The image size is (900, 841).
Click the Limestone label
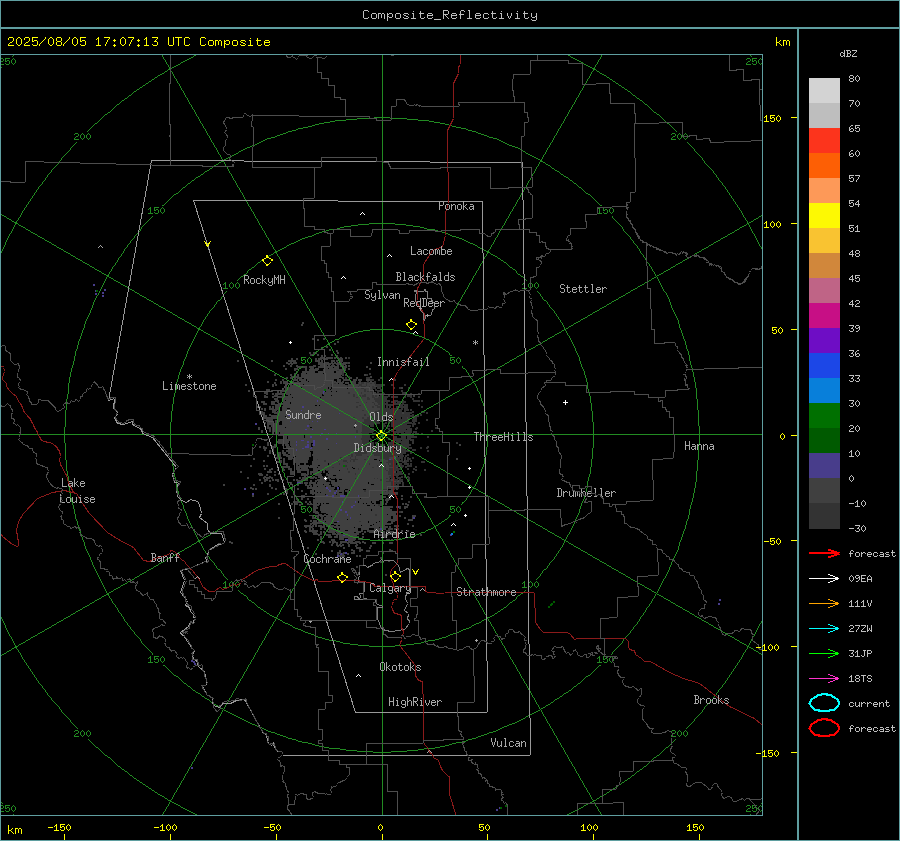[x=189, y=386]
